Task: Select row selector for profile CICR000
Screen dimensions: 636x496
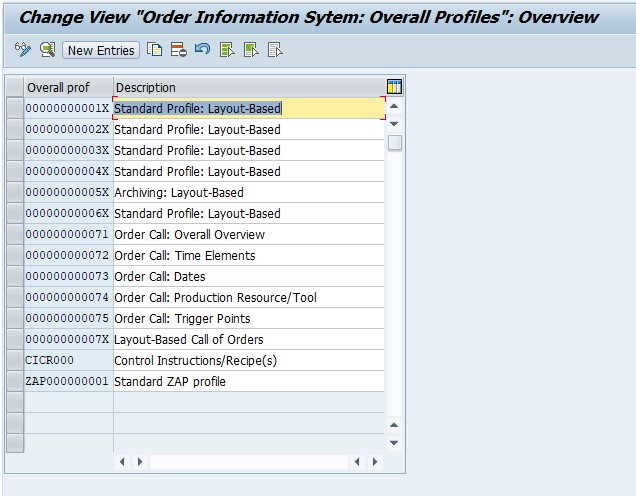Action: (x=14, y=360)
